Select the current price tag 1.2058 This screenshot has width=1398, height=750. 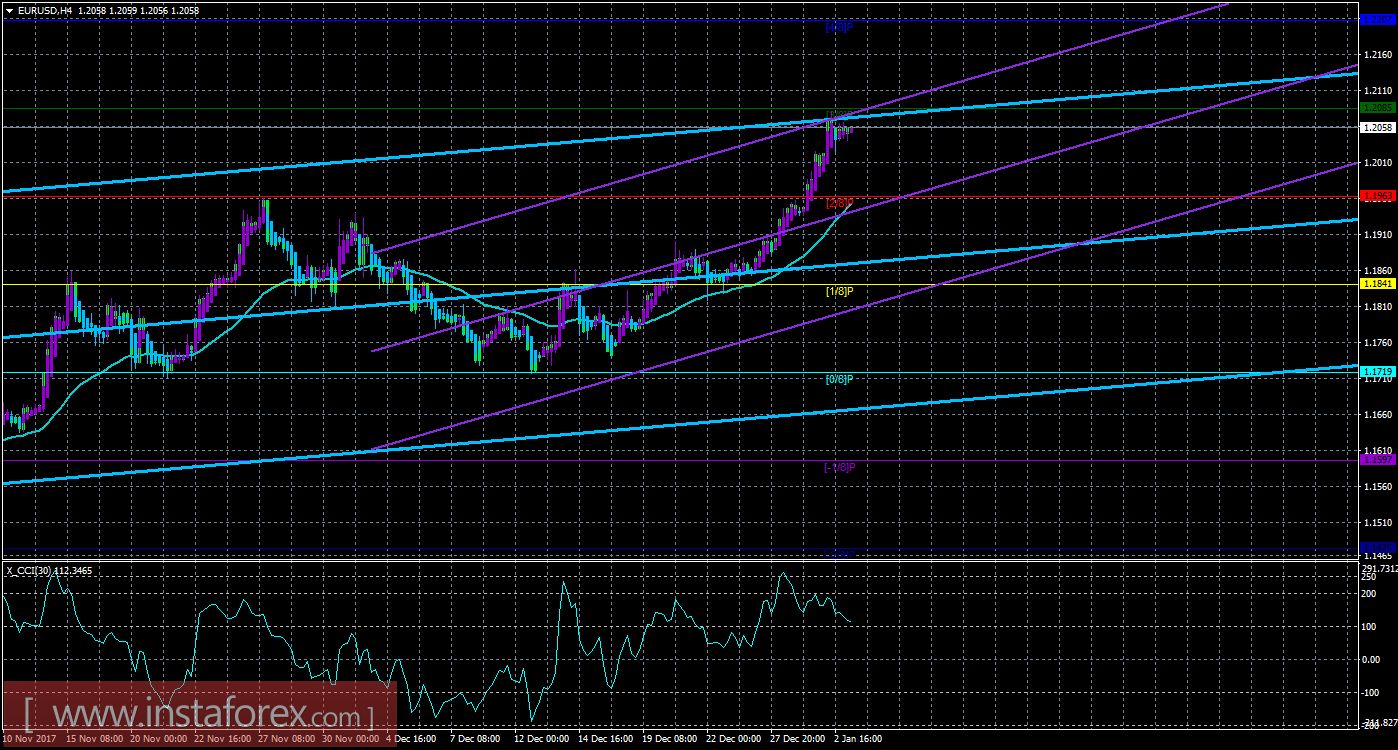click(1377, 127)
